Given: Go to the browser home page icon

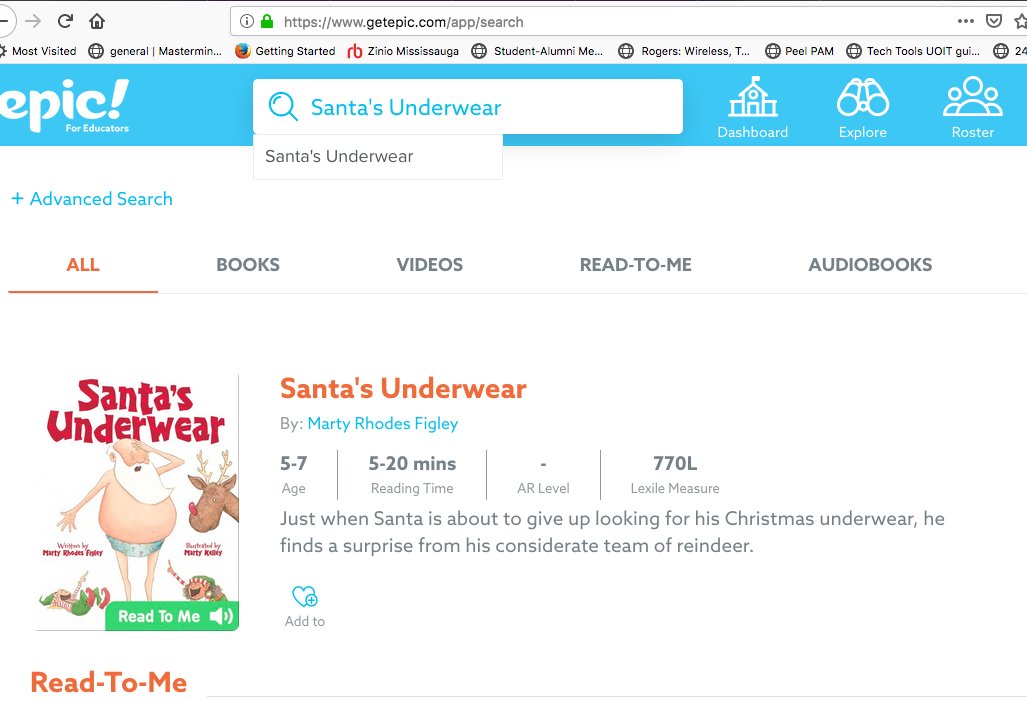Looking at the screenshot, I should coord(97,22).
